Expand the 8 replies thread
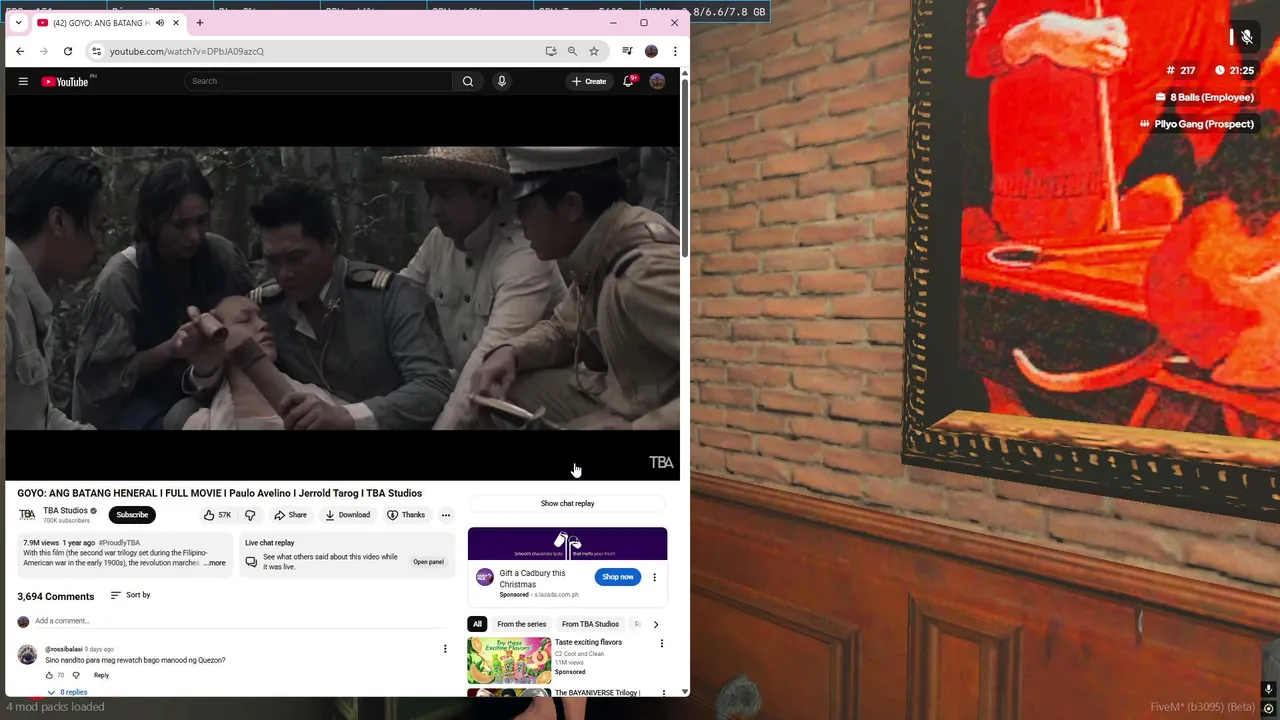The height and width of the screenshot is (720, 1280). point(67,692)
